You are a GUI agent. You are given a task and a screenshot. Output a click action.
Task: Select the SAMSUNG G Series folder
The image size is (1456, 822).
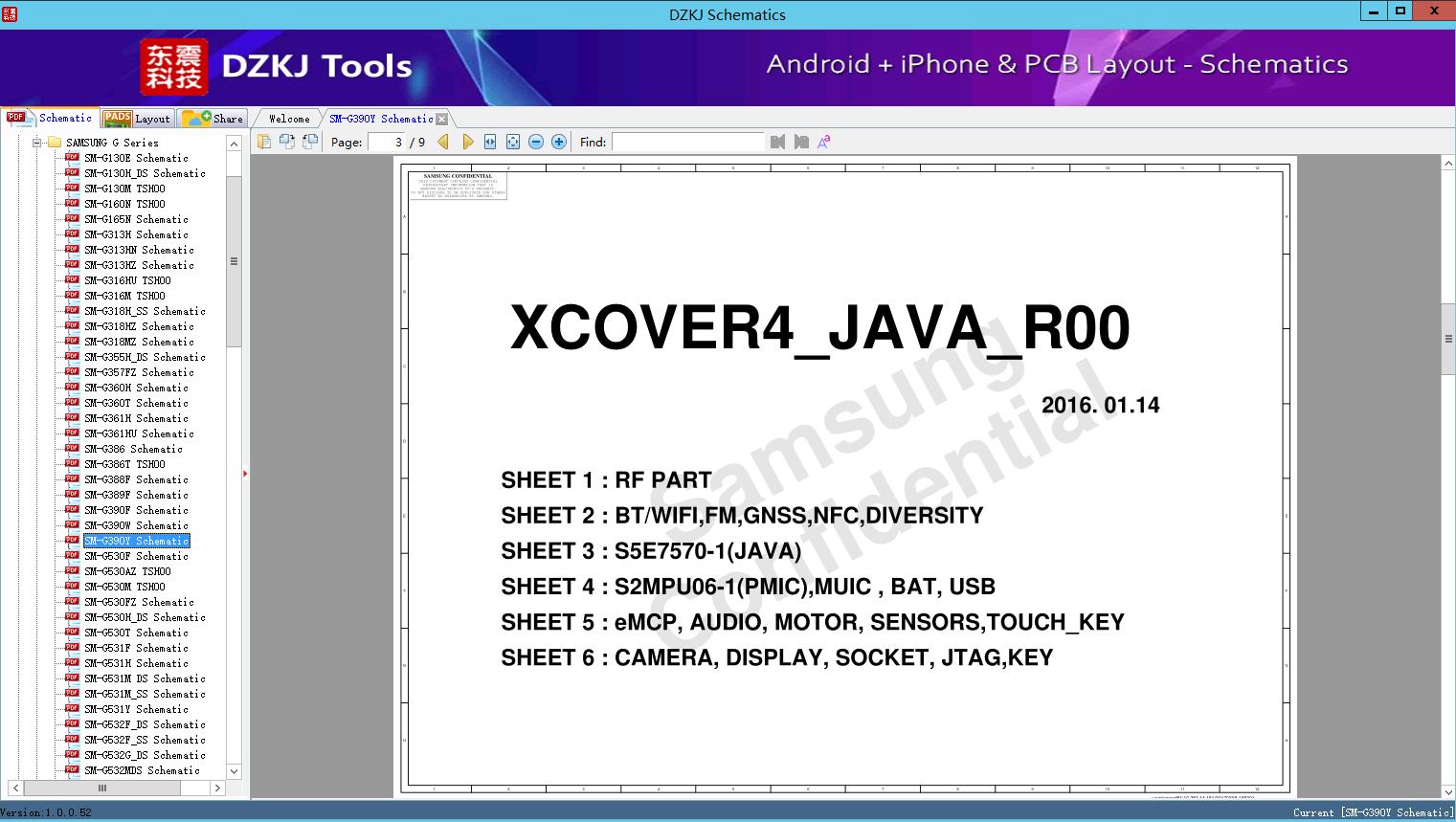pos(112,143)
